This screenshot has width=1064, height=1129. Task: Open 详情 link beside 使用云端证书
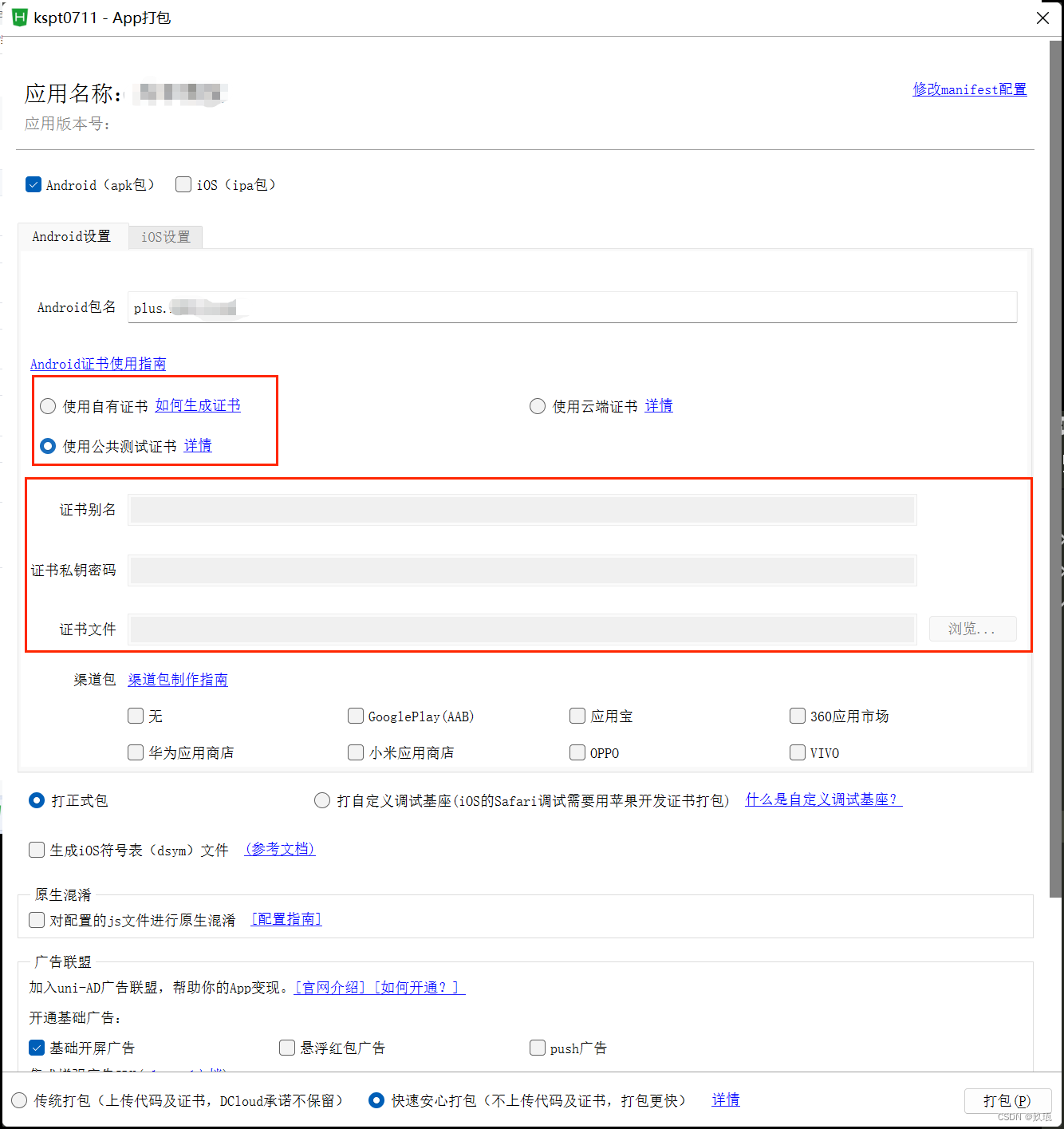point(659,405)
